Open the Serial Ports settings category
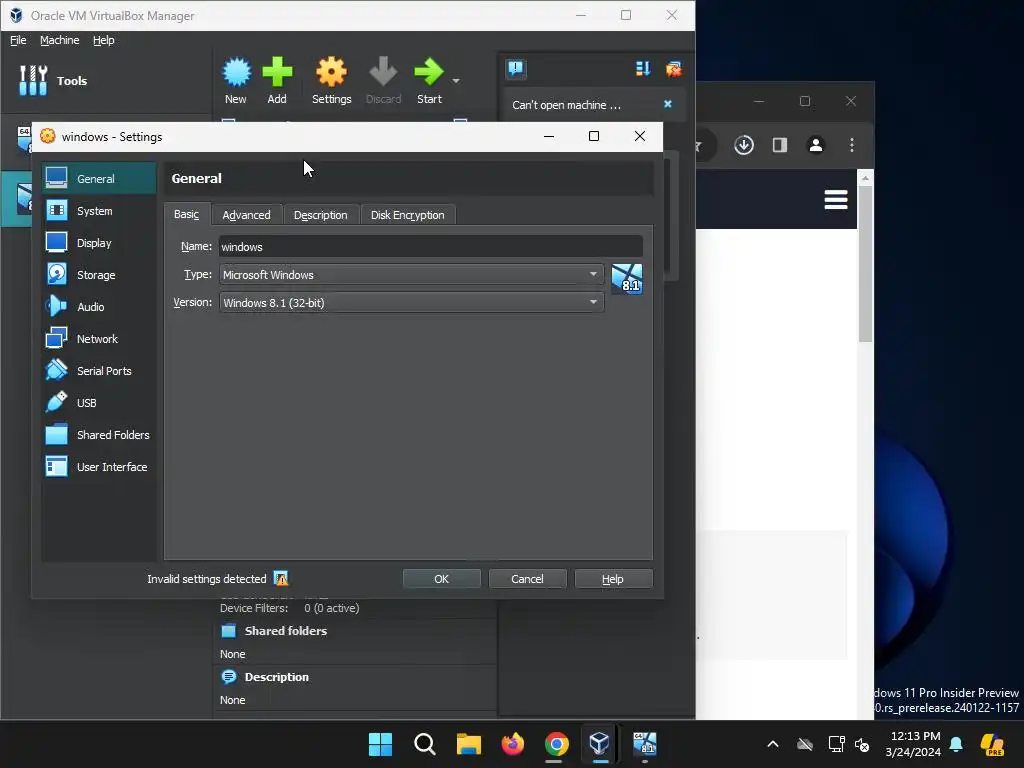This screenshot has width=1024, height=768. click(x=99, y=370)
